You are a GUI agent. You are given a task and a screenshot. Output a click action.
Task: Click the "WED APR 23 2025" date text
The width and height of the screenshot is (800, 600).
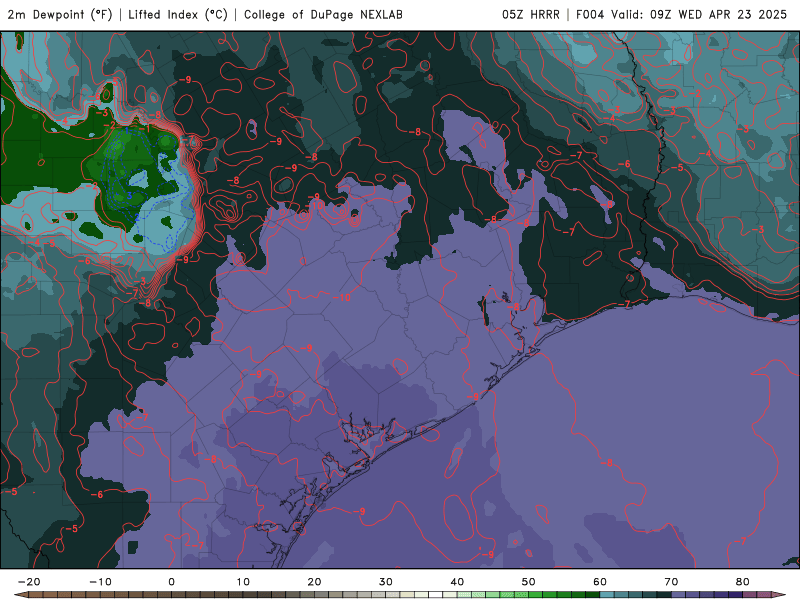click(732, 15)
